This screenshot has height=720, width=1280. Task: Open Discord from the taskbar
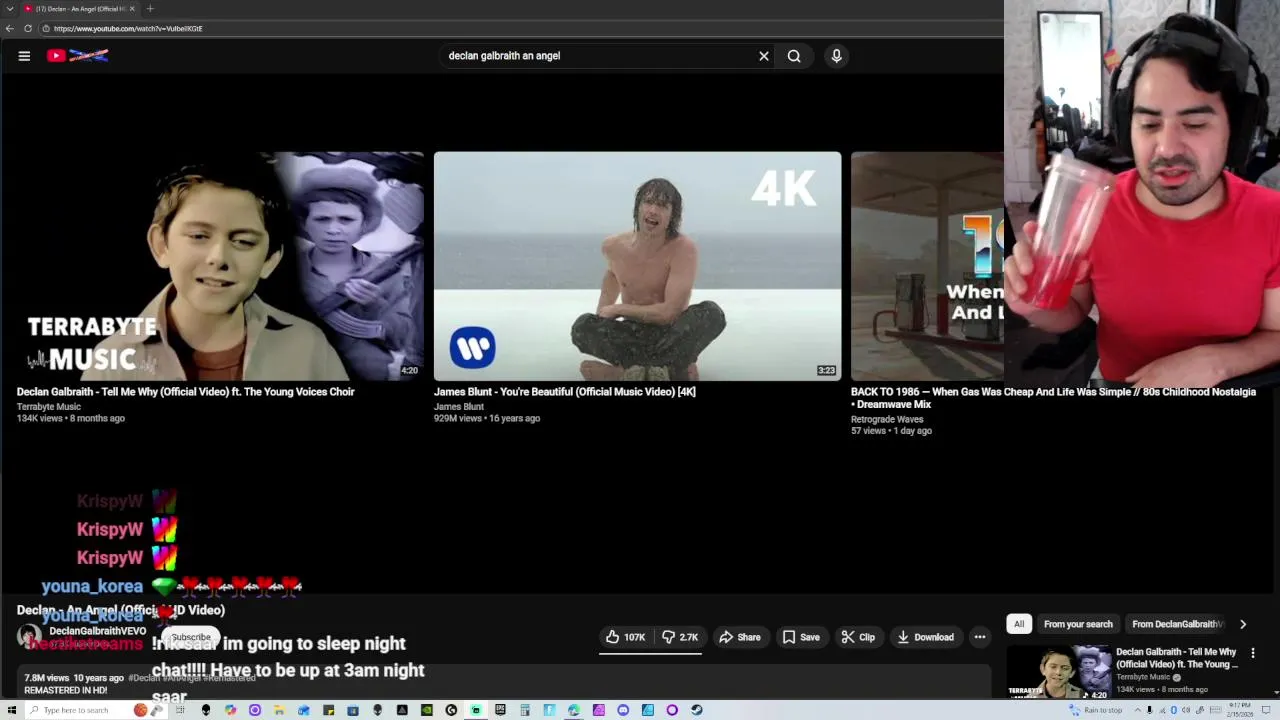[x=623, y=710]
